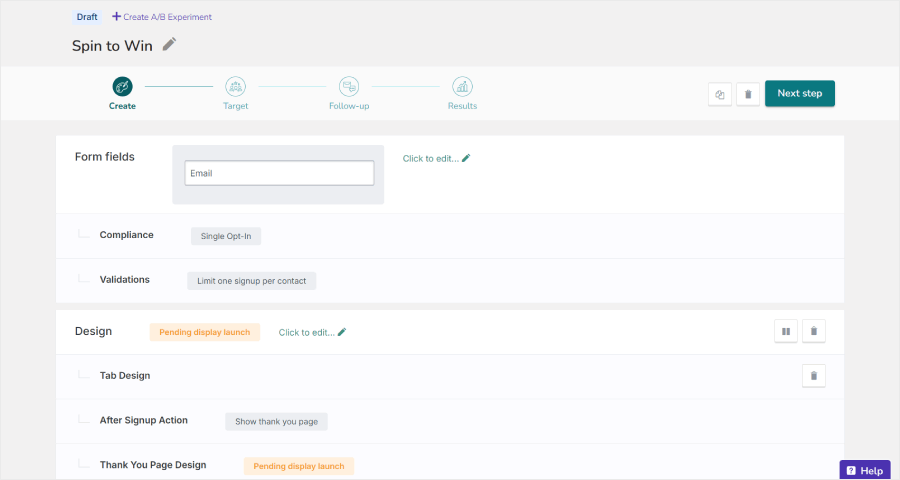
Task: Click the Draft status badge
Action: click(x=87, y=17)
